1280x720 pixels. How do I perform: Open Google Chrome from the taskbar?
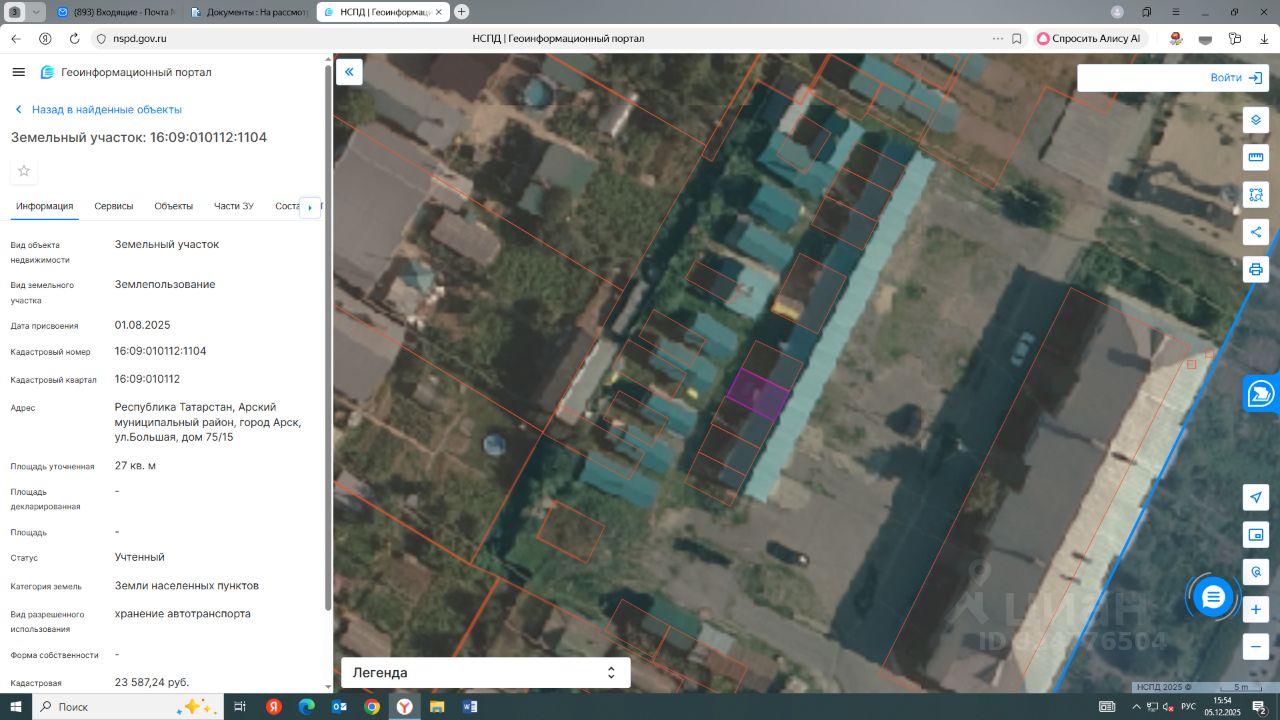372,706
